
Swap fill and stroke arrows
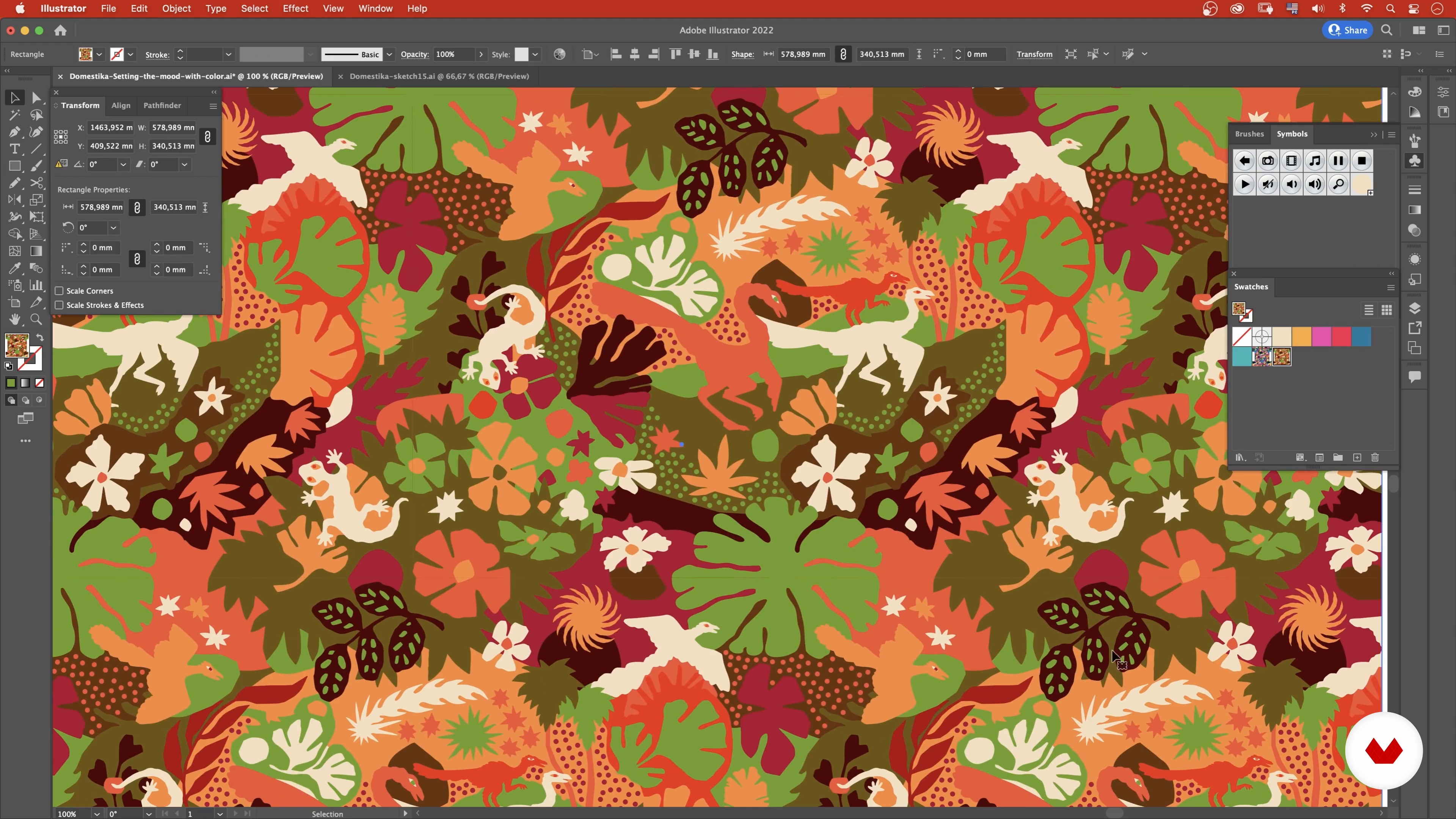(39, 337)
